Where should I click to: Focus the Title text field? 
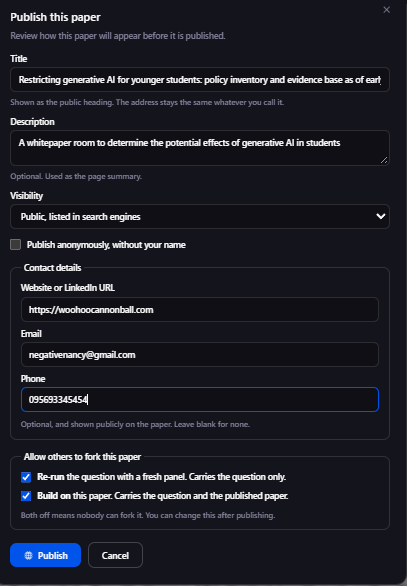tap(200, 80)
